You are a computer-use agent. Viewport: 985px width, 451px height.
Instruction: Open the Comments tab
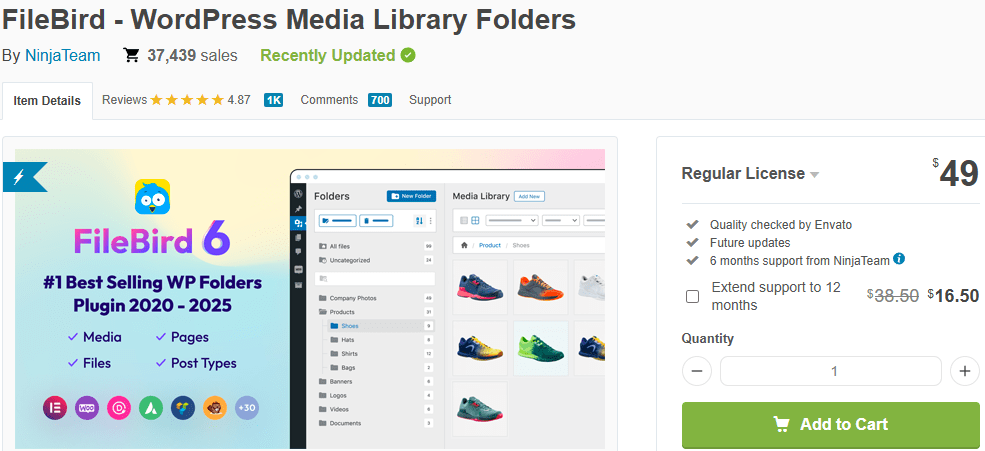pos(329,100)
